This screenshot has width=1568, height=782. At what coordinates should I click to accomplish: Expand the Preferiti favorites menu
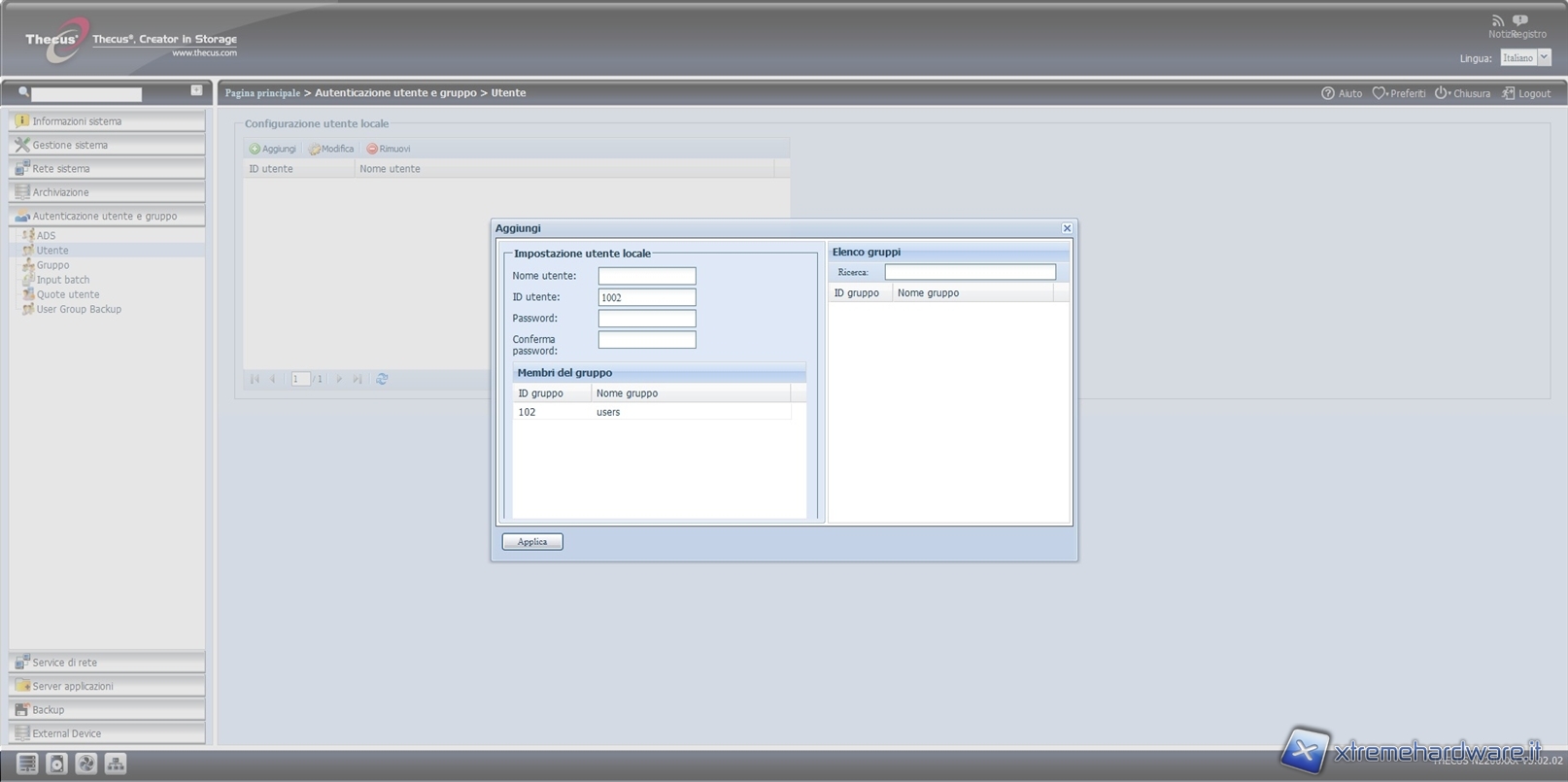pyautogui.click(x=1379, y=93)
